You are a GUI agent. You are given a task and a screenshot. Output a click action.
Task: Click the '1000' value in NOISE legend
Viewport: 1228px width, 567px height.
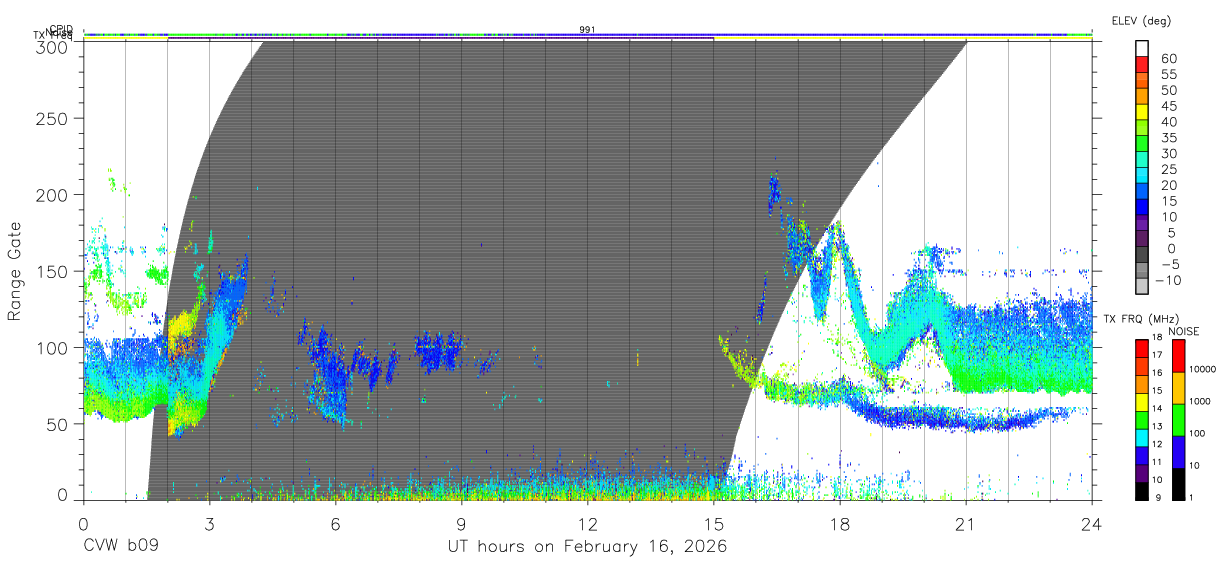(x=1200, y=402)
